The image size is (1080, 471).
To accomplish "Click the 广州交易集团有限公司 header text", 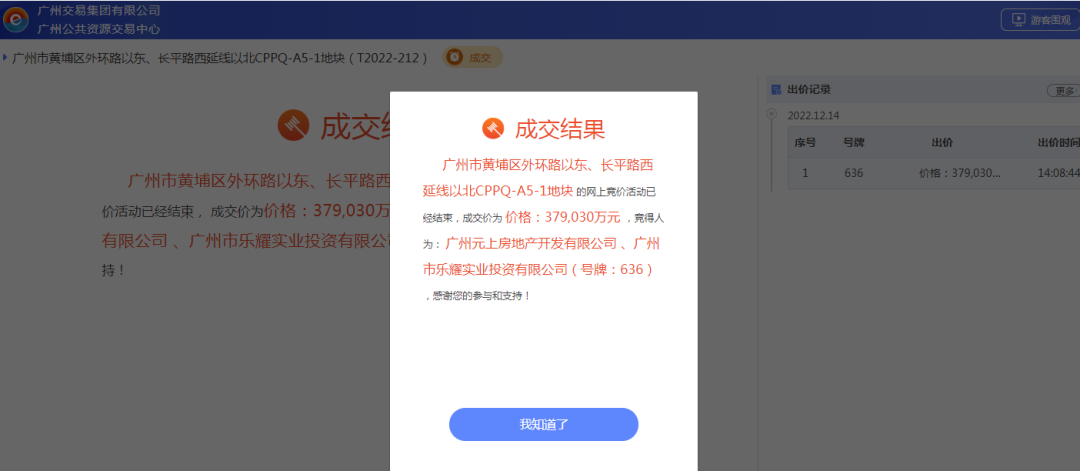I will click(x=99, y=10).
